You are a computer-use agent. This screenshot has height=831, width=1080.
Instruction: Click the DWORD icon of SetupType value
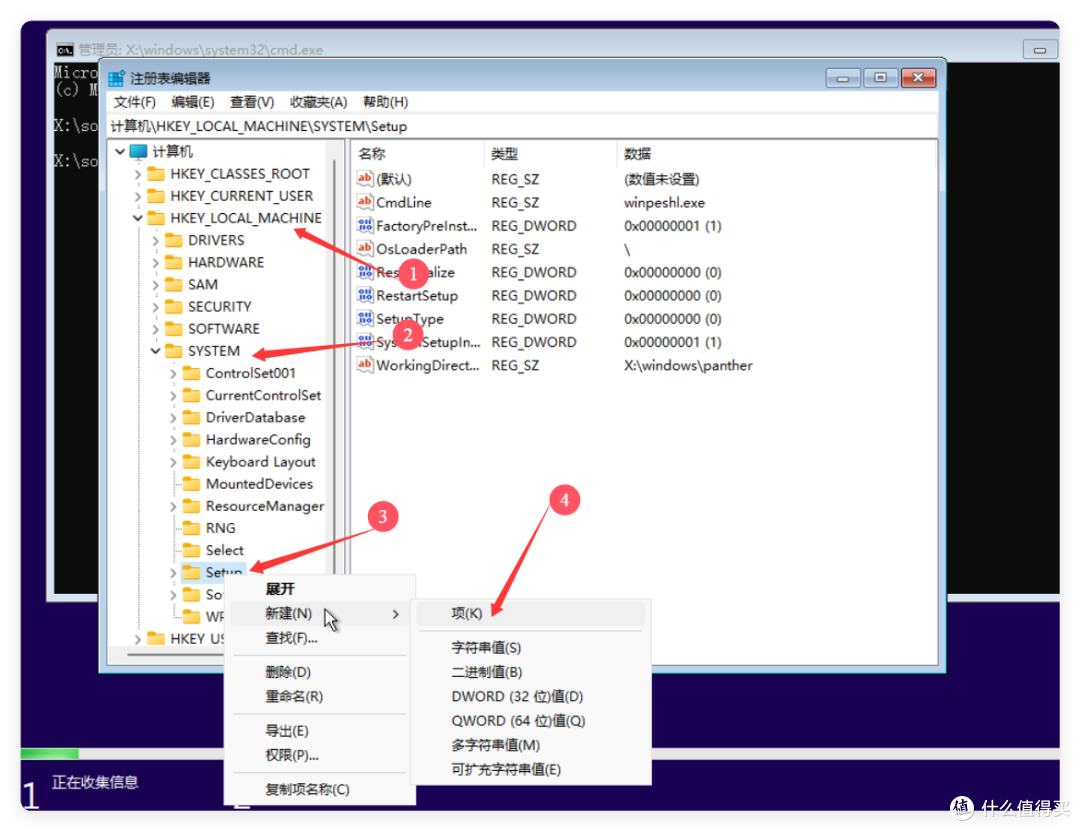(364, 318)
